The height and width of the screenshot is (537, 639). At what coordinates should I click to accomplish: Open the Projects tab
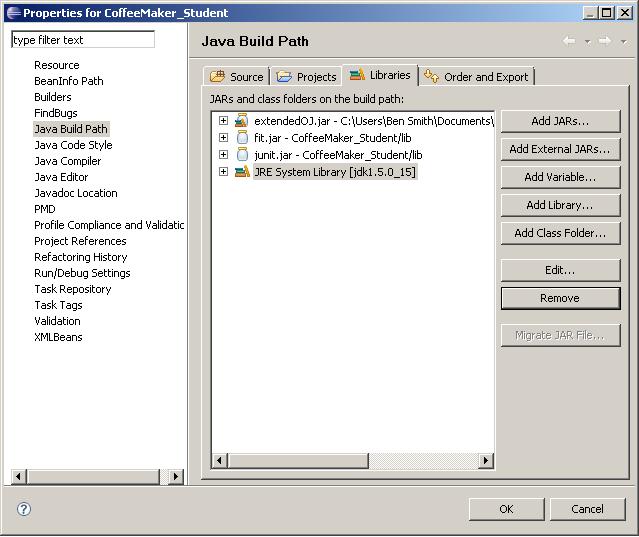coord(307,77)
